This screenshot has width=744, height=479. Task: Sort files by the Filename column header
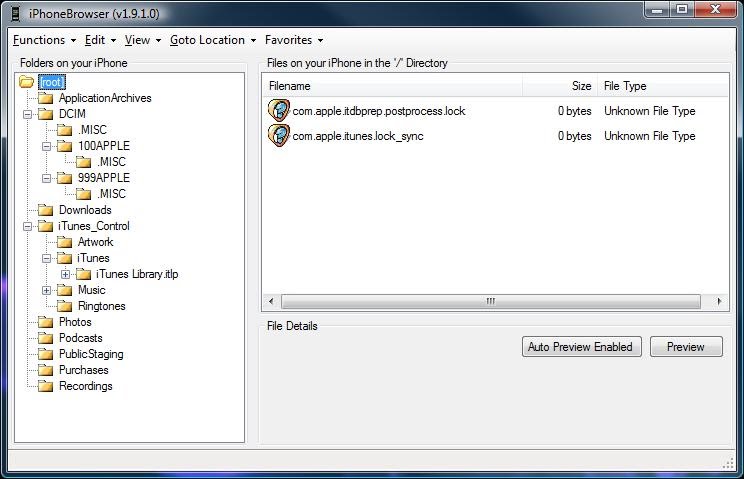tap(393, 86)
